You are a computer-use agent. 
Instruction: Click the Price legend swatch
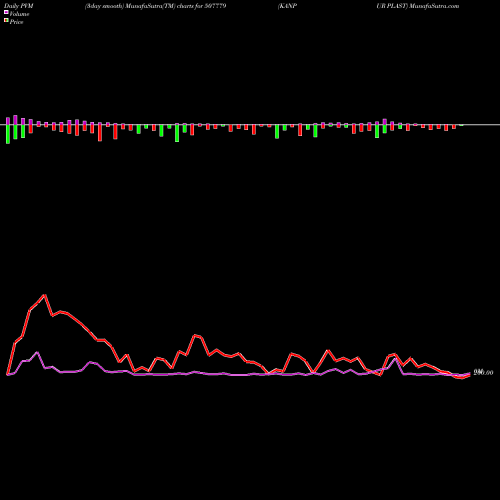6,21
